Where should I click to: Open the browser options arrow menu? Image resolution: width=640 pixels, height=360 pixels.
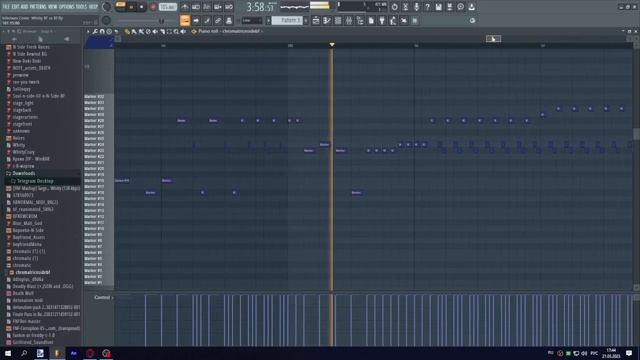coord(4,31)
